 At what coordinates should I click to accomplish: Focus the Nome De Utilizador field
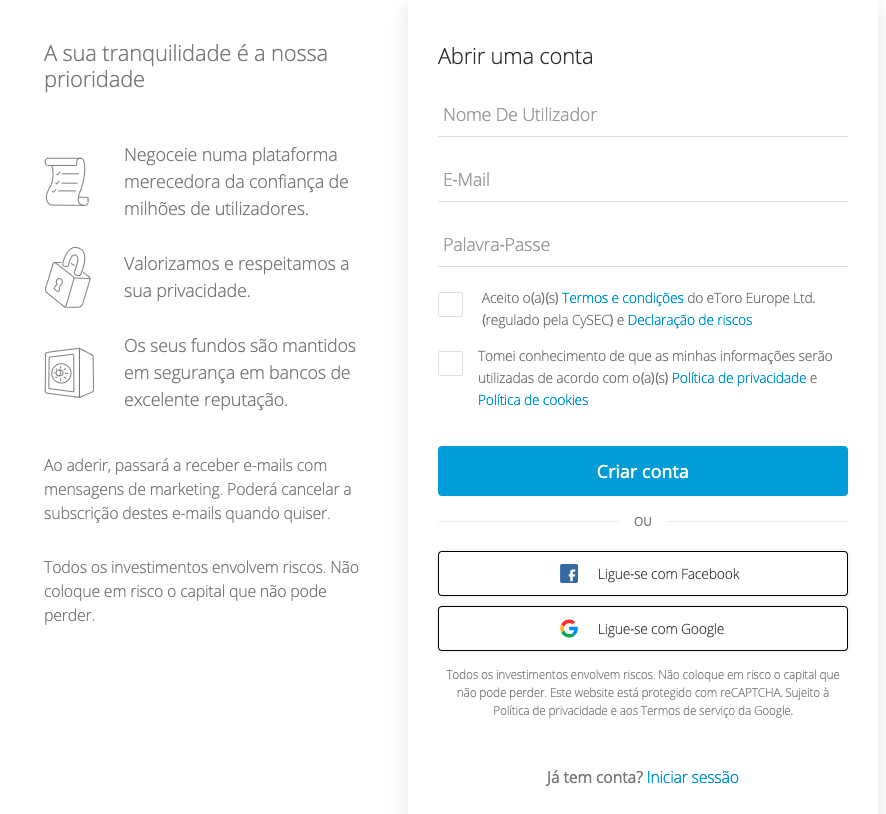[x=642, y=115]
